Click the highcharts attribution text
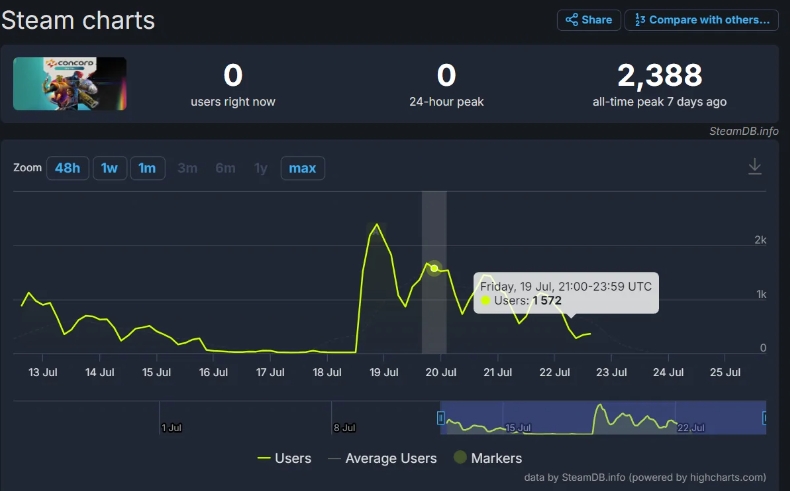The image size is (790, 491). 645,477
